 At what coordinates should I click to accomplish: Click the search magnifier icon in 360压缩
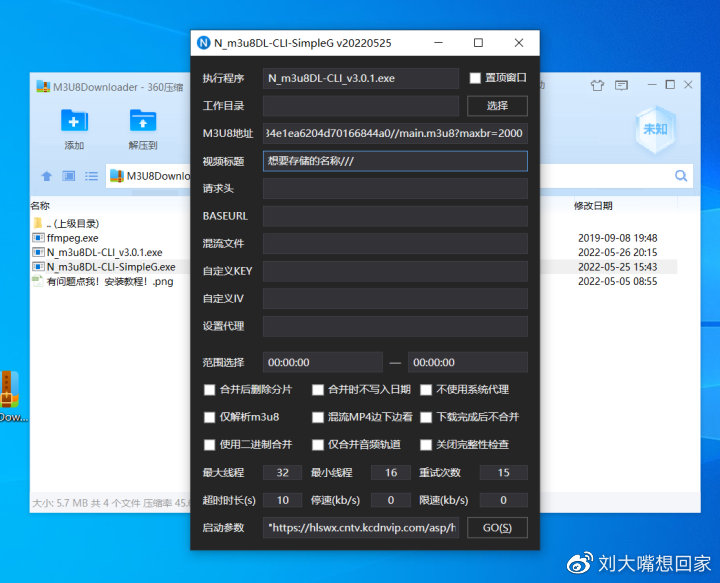[681, 176]
